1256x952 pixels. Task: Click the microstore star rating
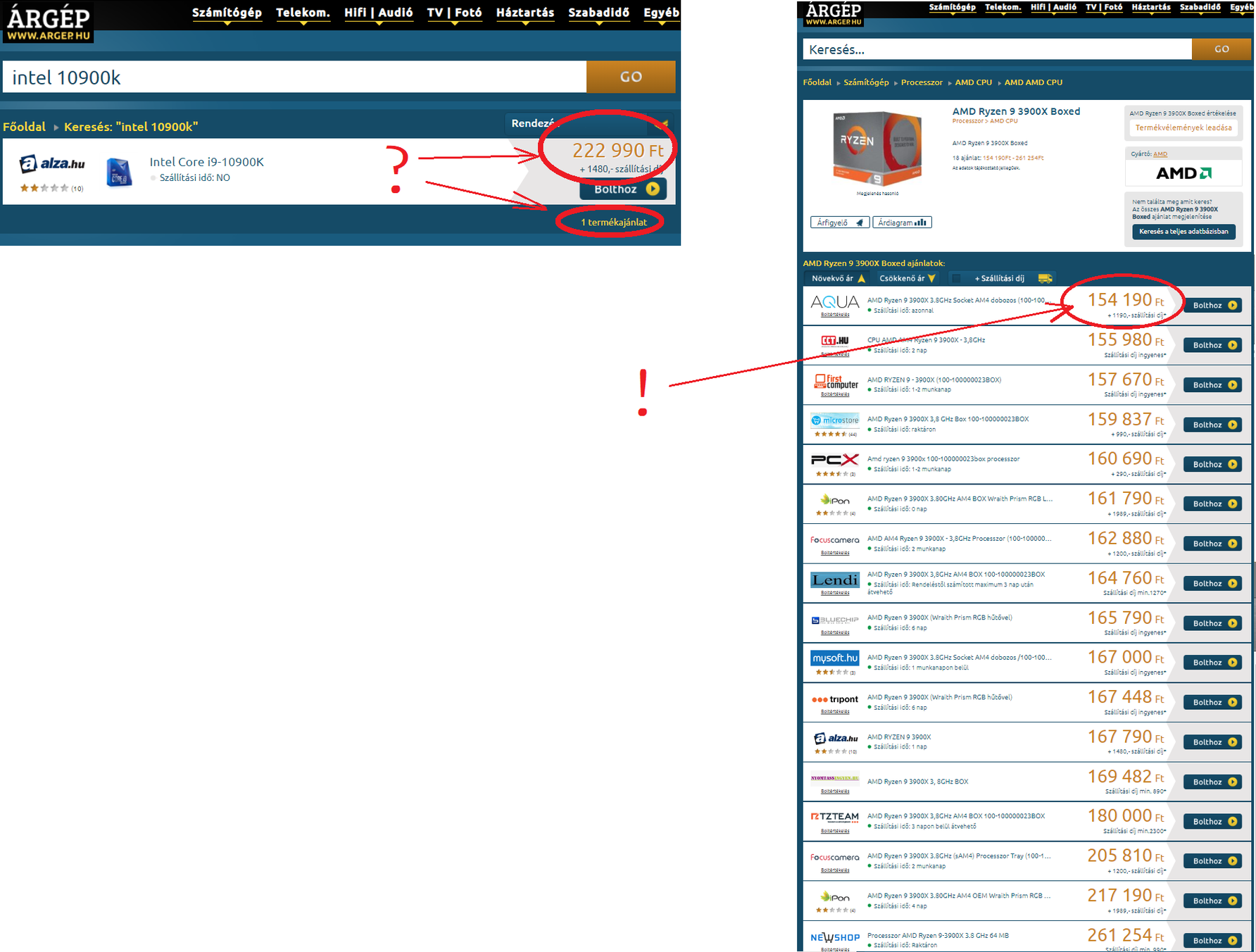point(830,434)
